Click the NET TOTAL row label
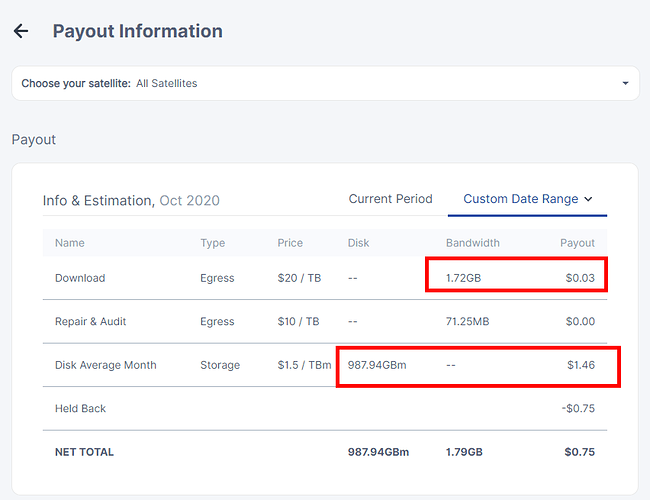 (x=84, y=452)
